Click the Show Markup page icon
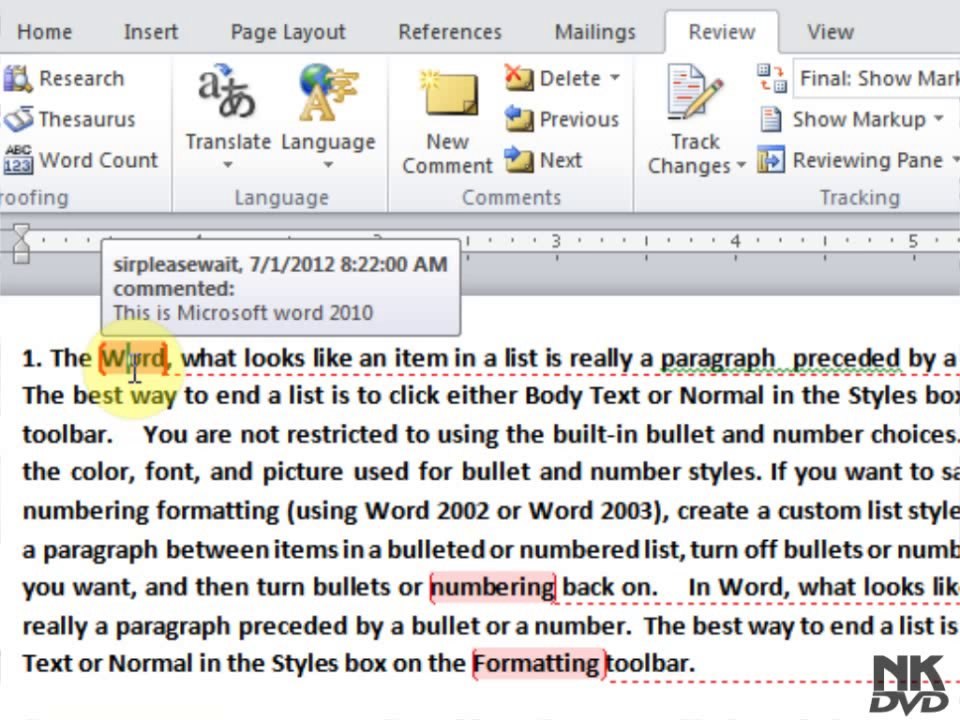 [x=770, y=119]
